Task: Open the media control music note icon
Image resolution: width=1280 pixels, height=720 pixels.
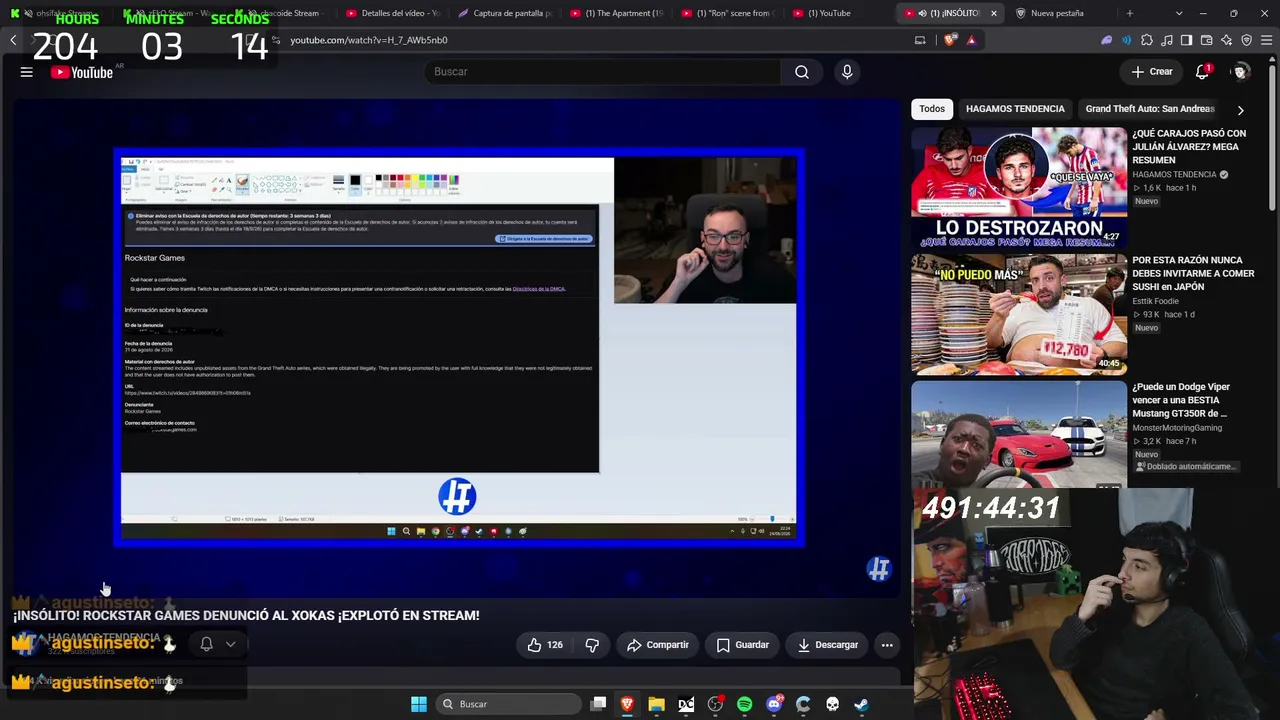Action: pos(1167,40)
